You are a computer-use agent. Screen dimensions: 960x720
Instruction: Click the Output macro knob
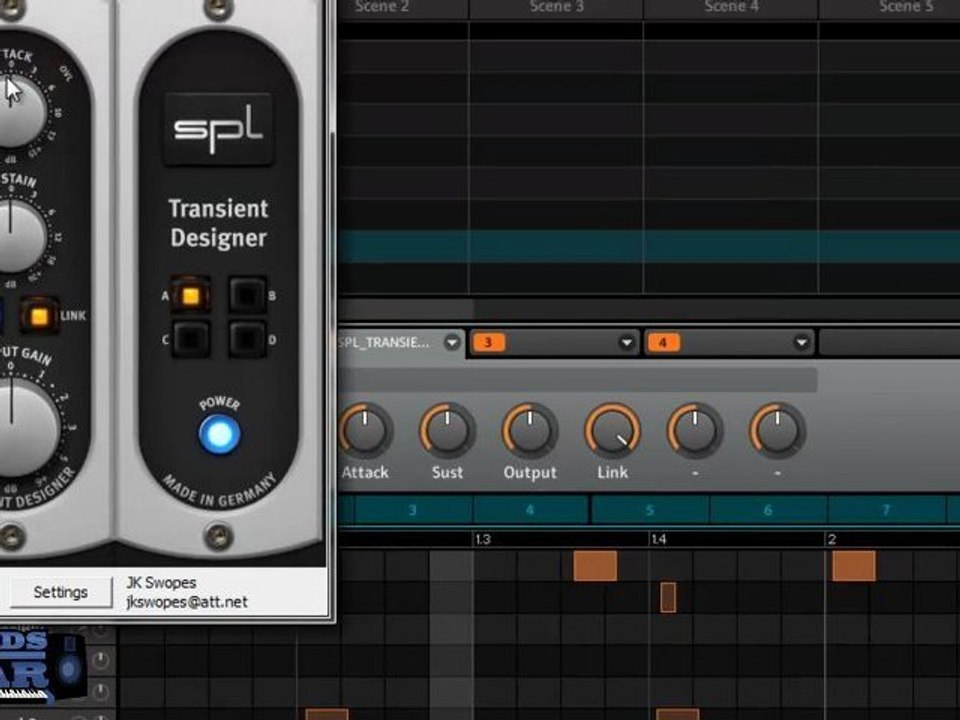[530, 430]
